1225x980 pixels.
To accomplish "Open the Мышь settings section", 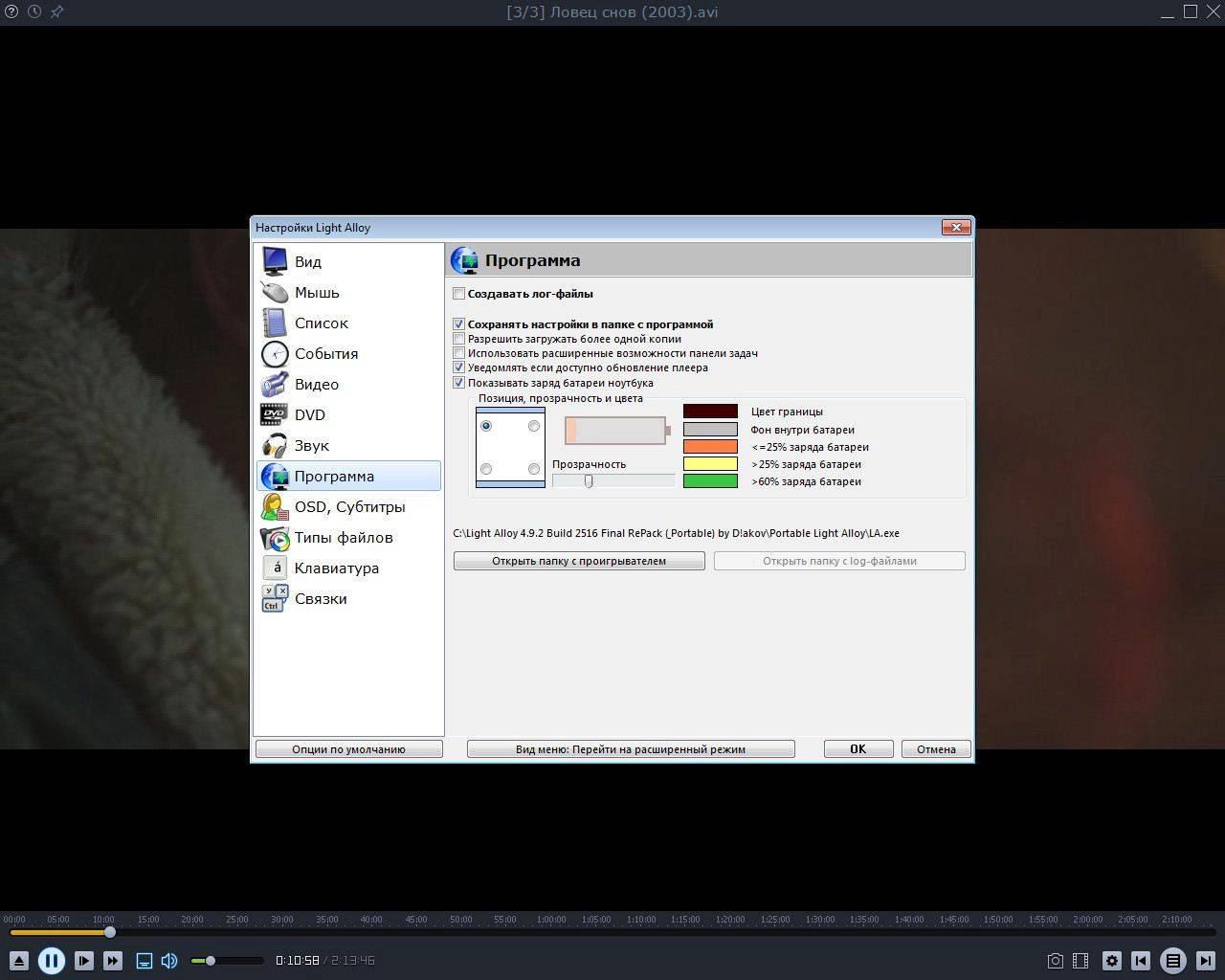I will [x=348, y=292].
